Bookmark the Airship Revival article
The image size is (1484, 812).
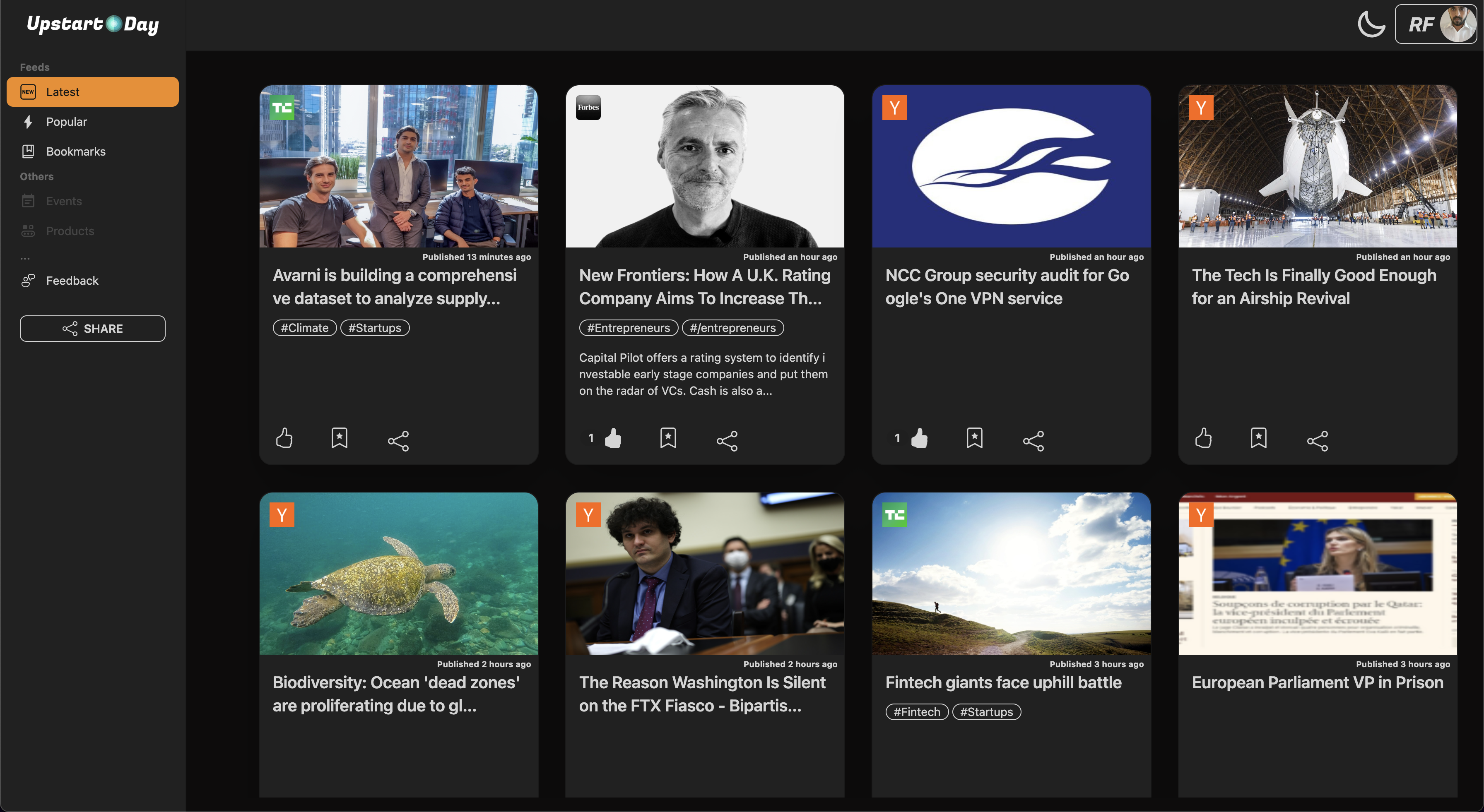coord(1259,438)
